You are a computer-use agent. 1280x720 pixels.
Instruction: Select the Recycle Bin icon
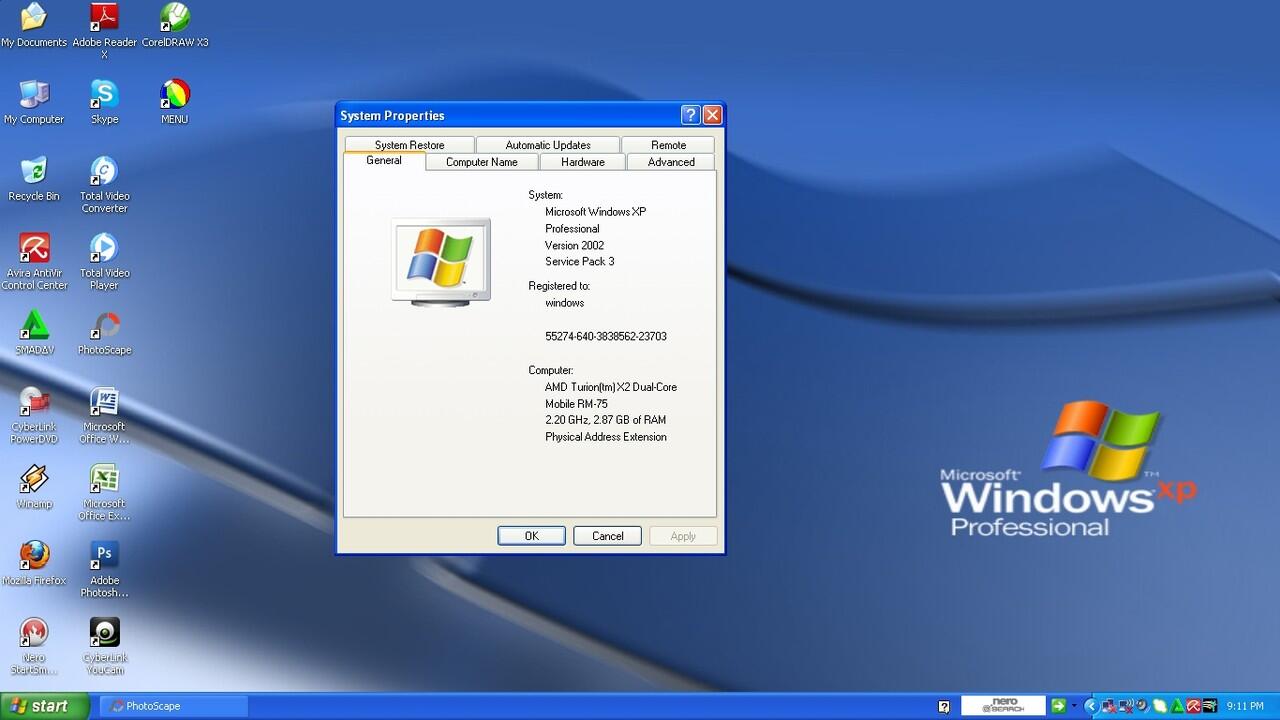(x=34, y=180)
